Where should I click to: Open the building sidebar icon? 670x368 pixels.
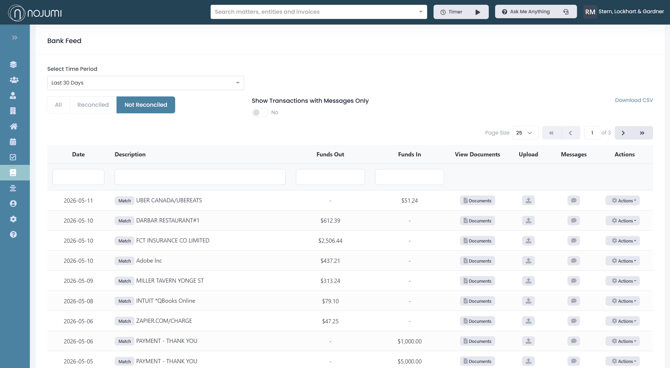click(x=13, y=111)
